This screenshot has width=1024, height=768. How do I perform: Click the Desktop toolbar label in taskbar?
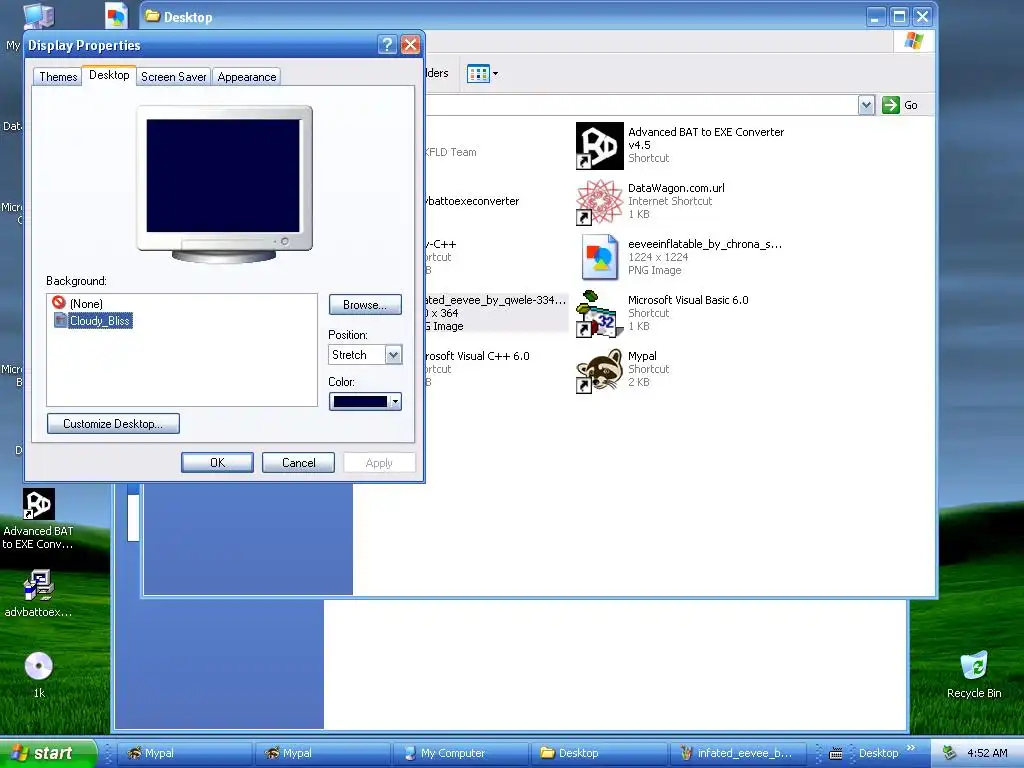(x=878, y=753)
